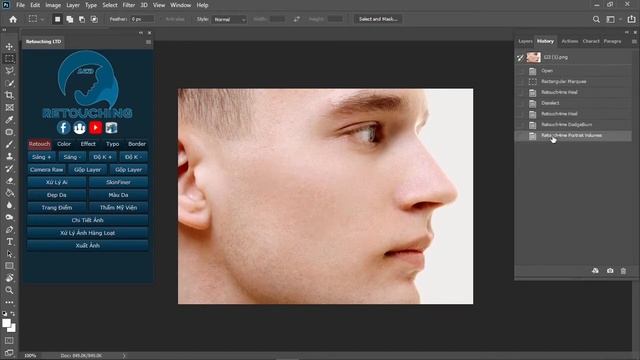Viewport: 640px width, 360px height.
Task: Choose Add to selection mode icon
Action: pyautogui.click(x=70, y=19)
